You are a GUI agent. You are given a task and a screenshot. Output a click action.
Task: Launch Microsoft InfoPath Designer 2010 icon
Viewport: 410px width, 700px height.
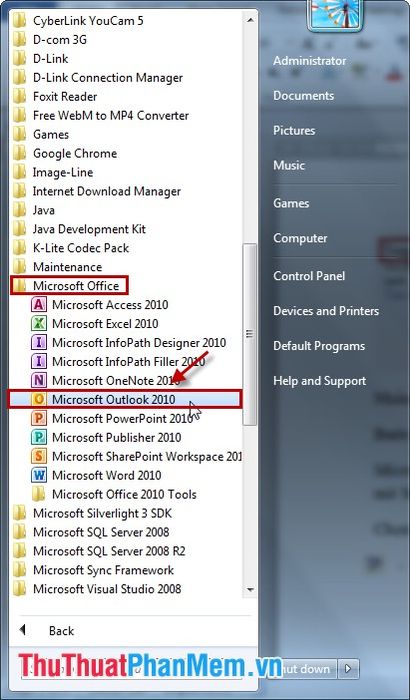tap(39, 343)
